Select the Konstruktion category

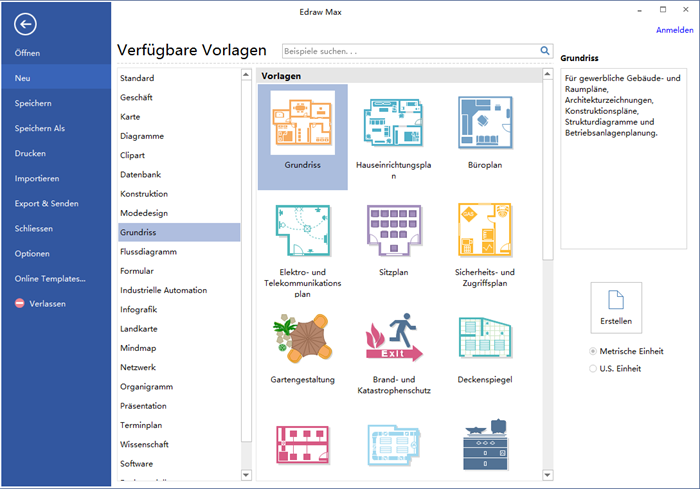pos(179,194)
